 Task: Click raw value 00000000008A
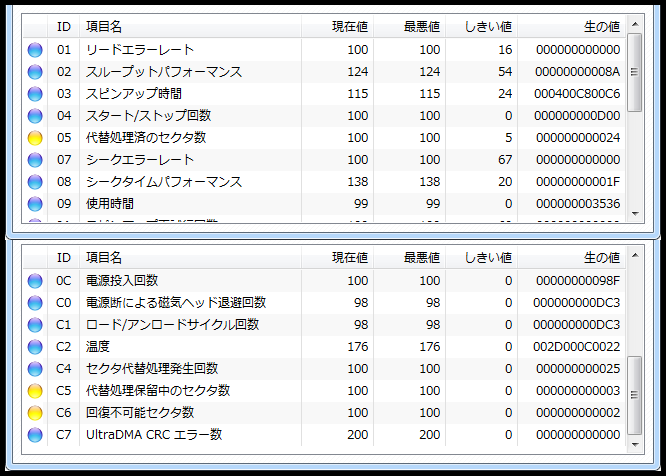tap(578, 72)
